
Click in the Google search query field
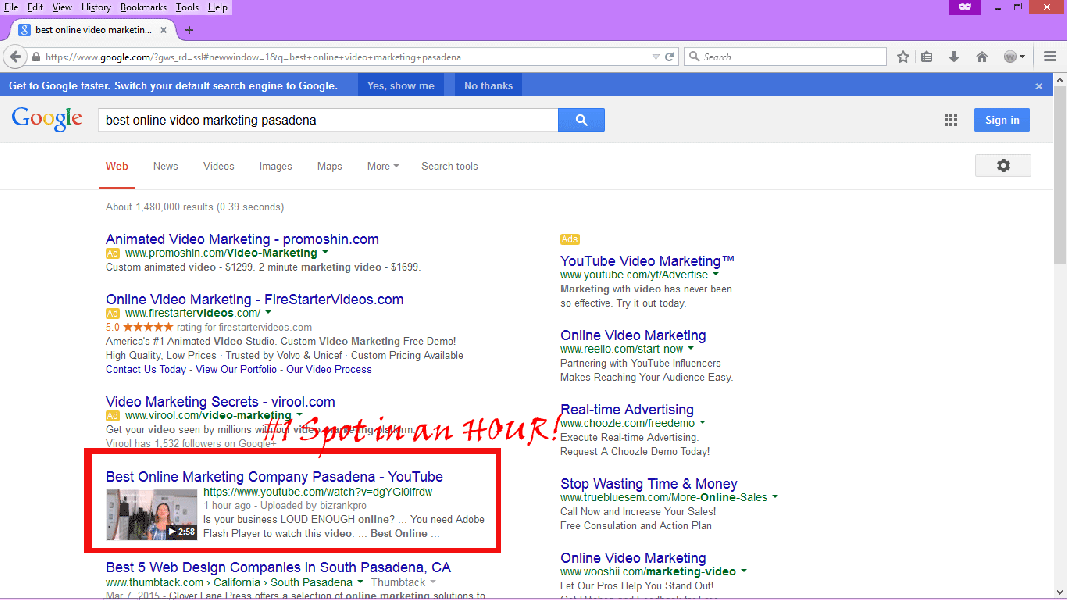click(328, 120)
